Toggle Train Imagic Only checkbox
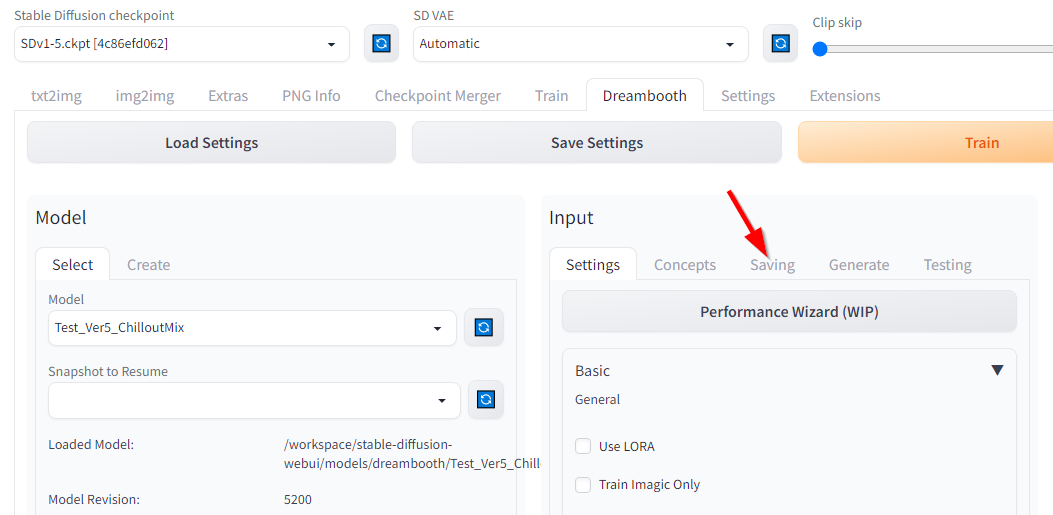The image size is (1053, 515). pyautogui.click(x=584, y=485)
